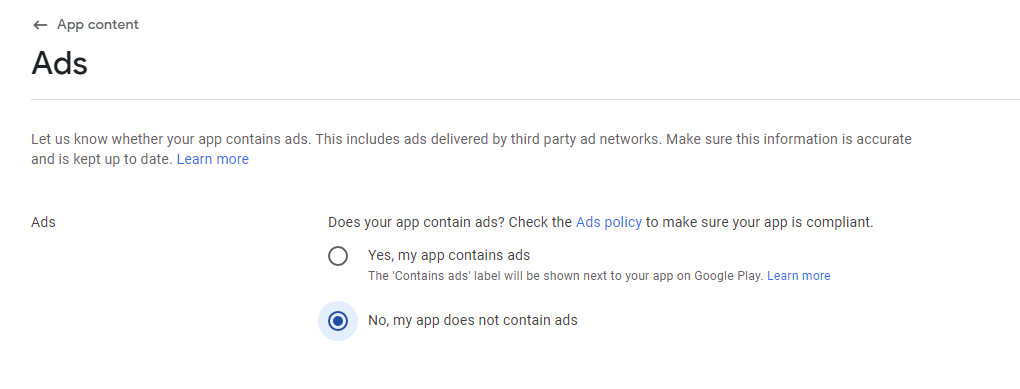Click 'to make sure your app is compliant' text

tap(759, 222)
